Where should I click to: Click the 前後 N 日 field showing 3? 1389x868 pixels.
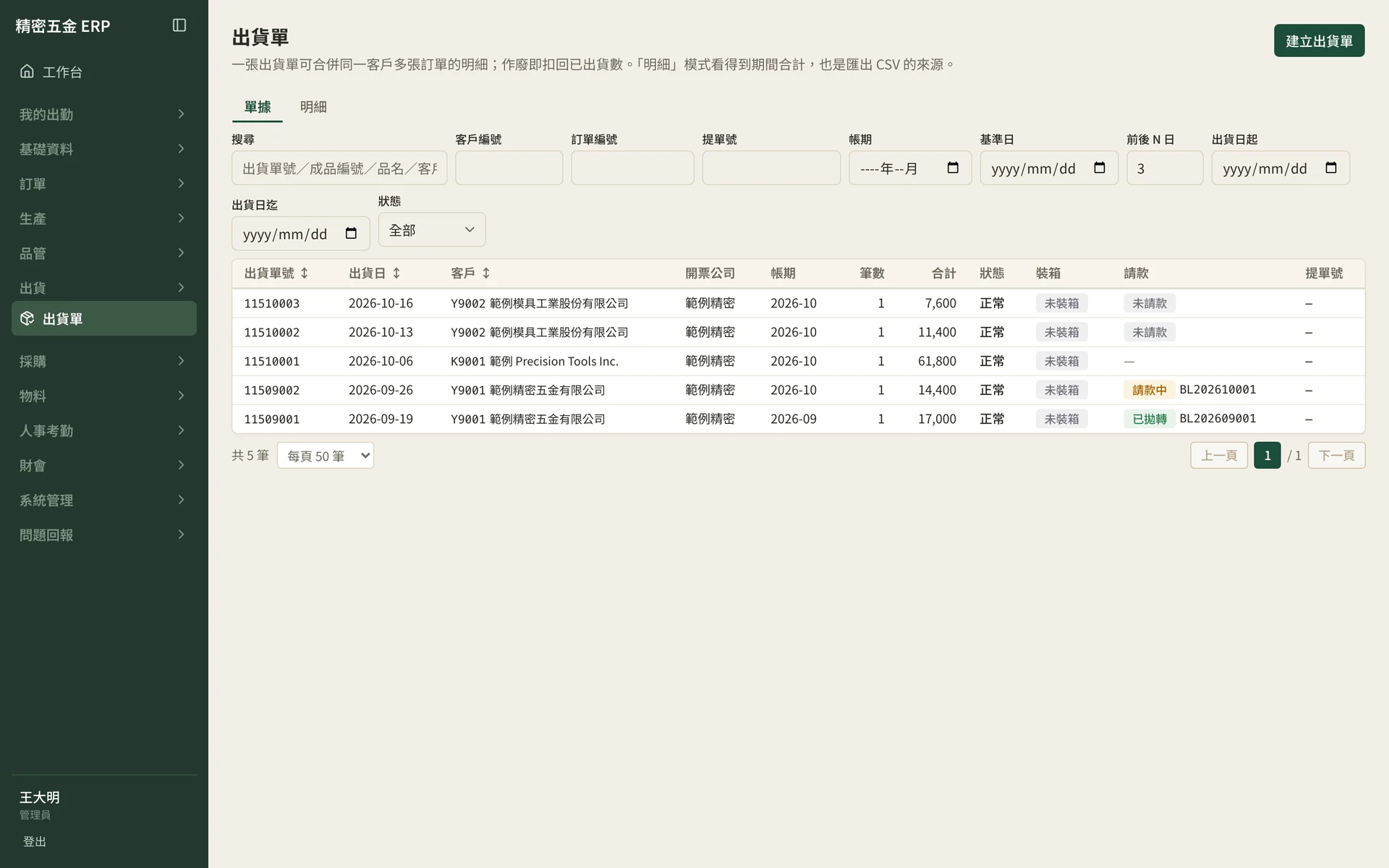click(x=1165, y=168)
